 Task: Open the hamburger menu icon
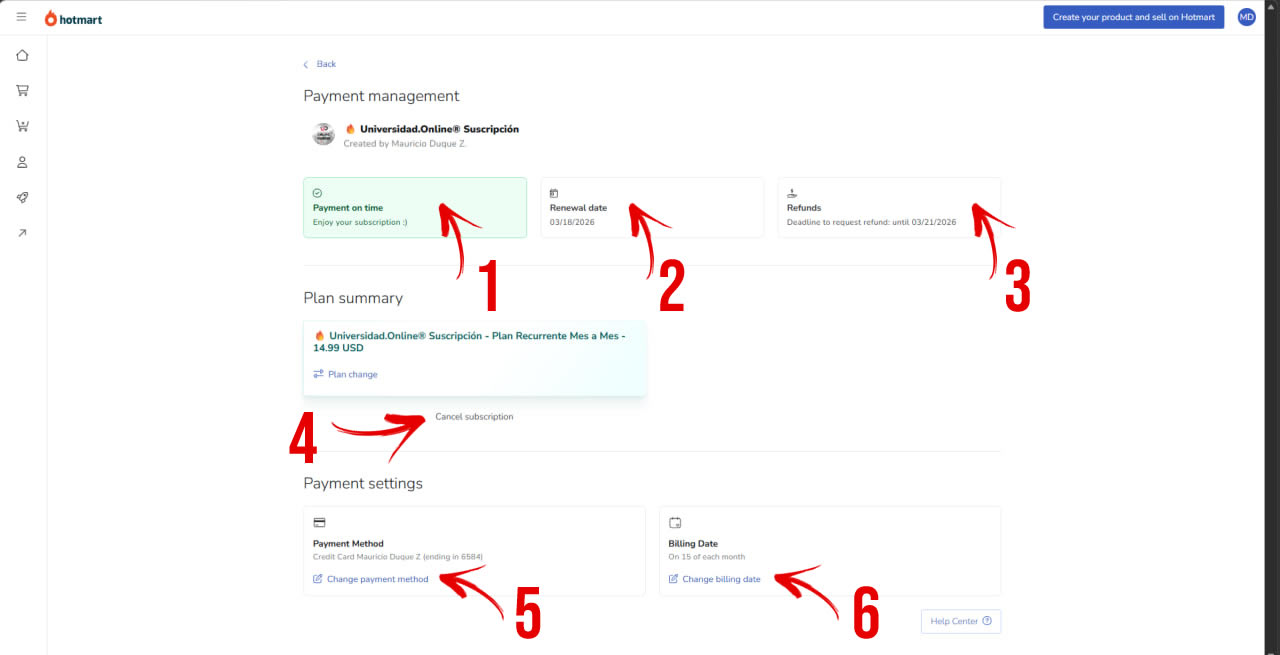(x=22, y=17)
